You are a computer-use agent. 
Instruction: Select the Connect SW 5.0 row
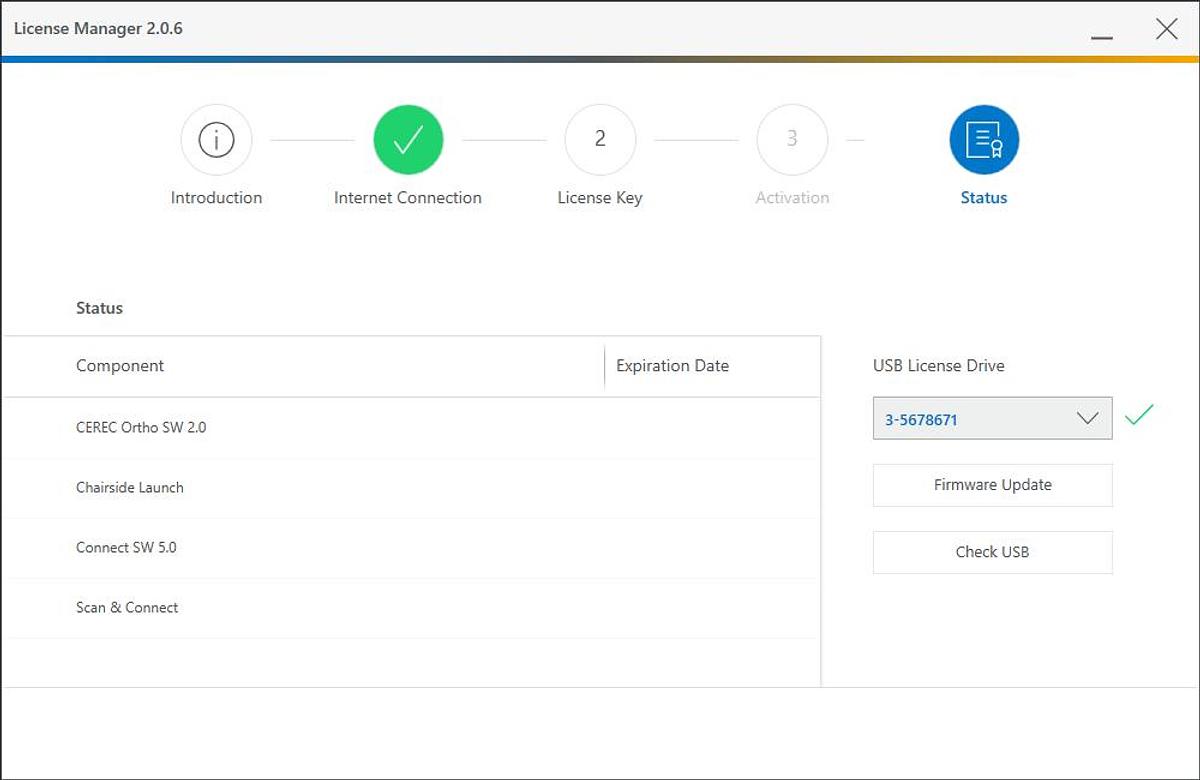point(411,548)
